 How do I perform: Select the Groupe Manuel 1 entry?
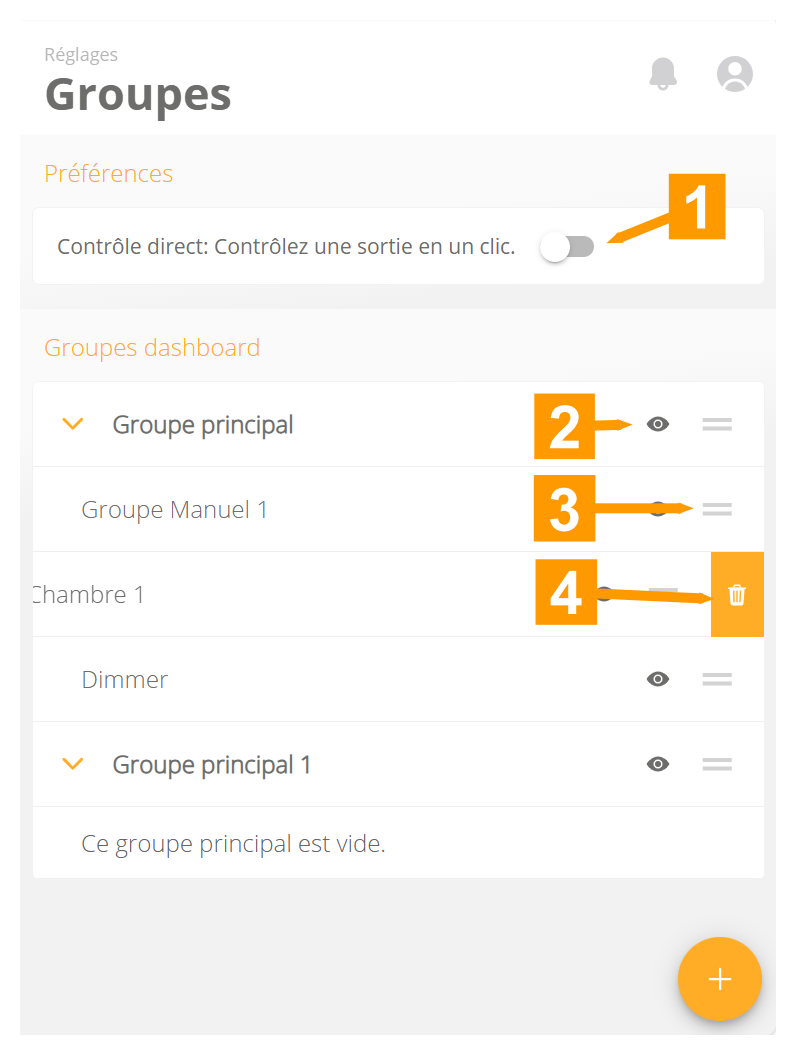[x=174, y=509]
